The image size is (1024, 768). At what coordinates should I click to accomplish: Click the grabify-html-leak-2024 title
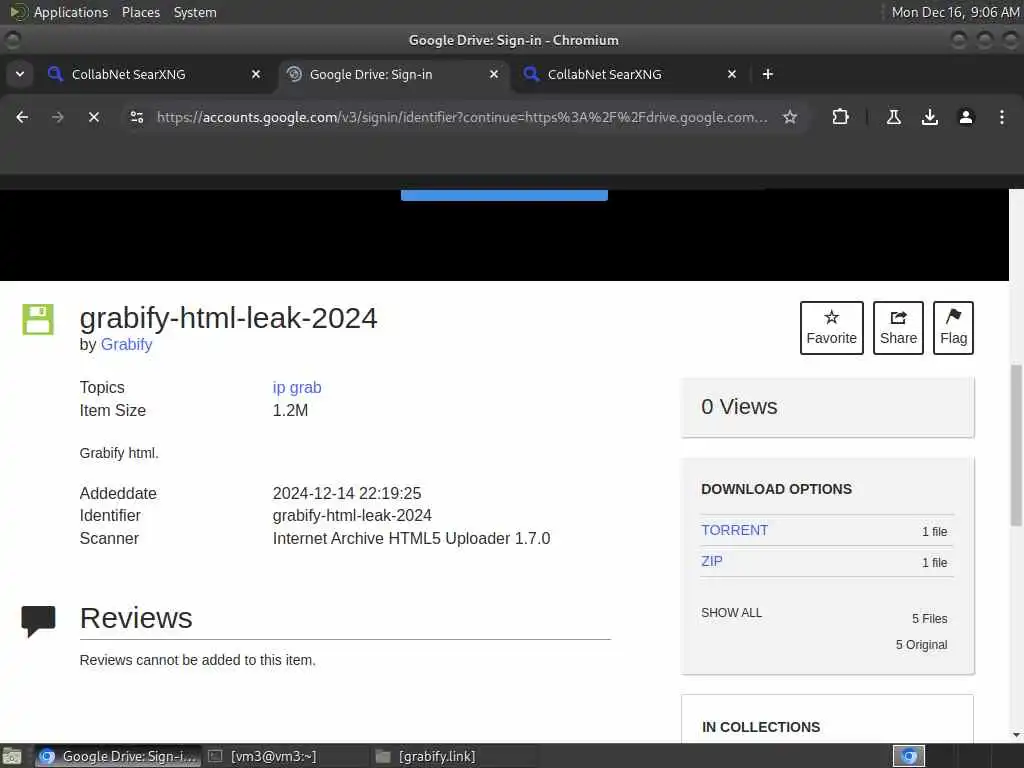[229, 318]
